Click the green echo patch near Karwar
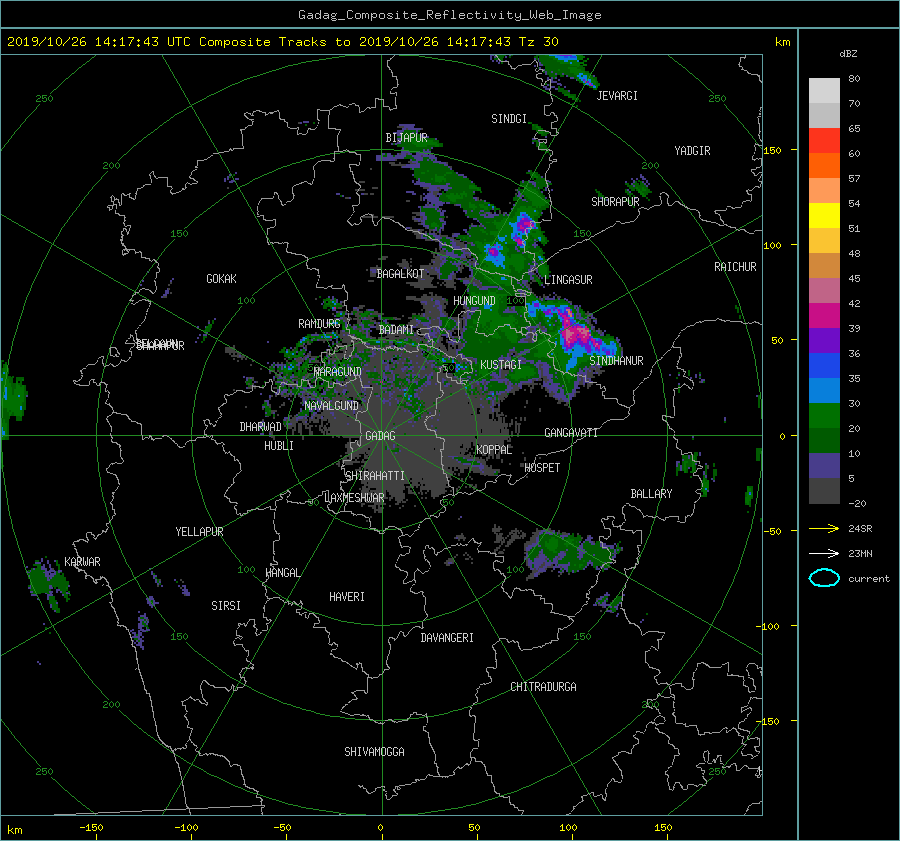The height and width of the screenshot is (841, 900). pyautogui.click(x=49, y=581)
